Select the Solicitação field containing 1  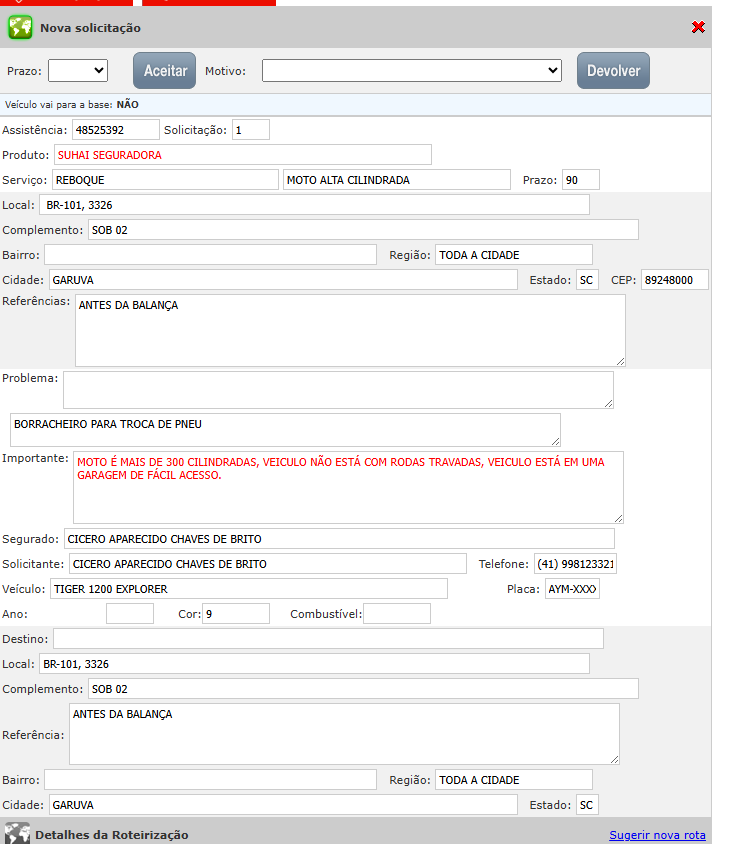[250, 129]
